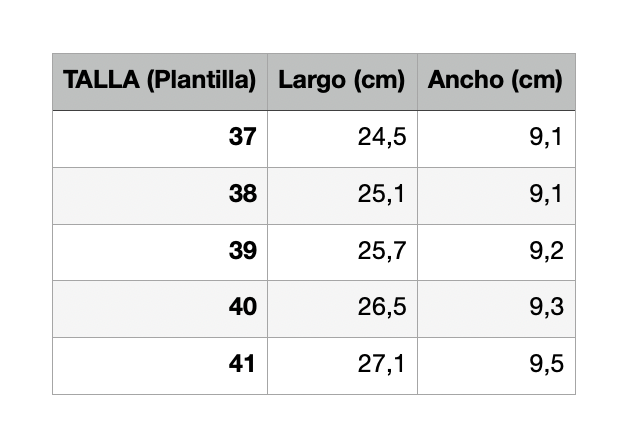Select the Largo (cm) column header

(x=342, y=81)
